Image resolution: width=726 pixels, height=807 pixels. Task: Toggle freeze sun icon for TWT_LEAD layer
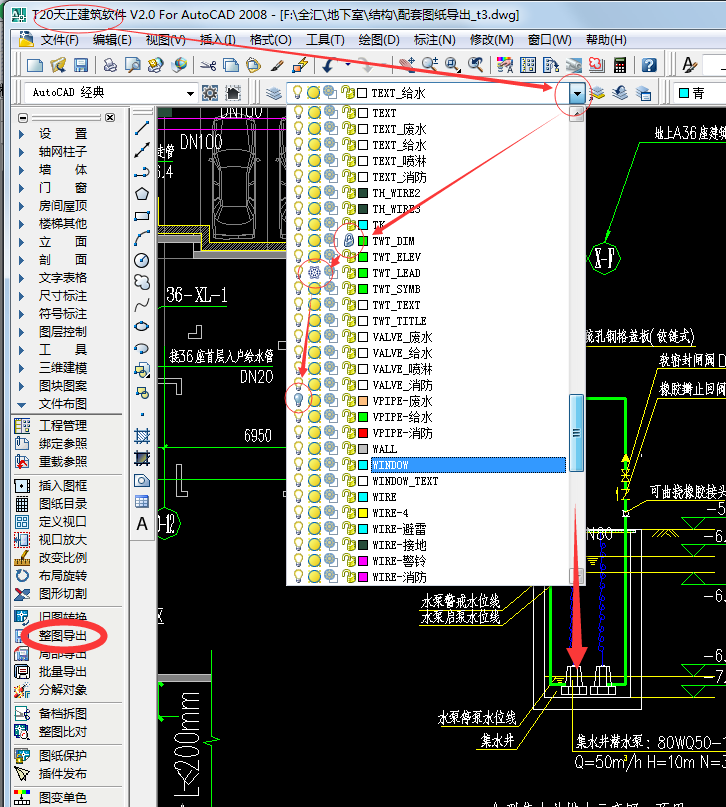(x=314, y=272)
